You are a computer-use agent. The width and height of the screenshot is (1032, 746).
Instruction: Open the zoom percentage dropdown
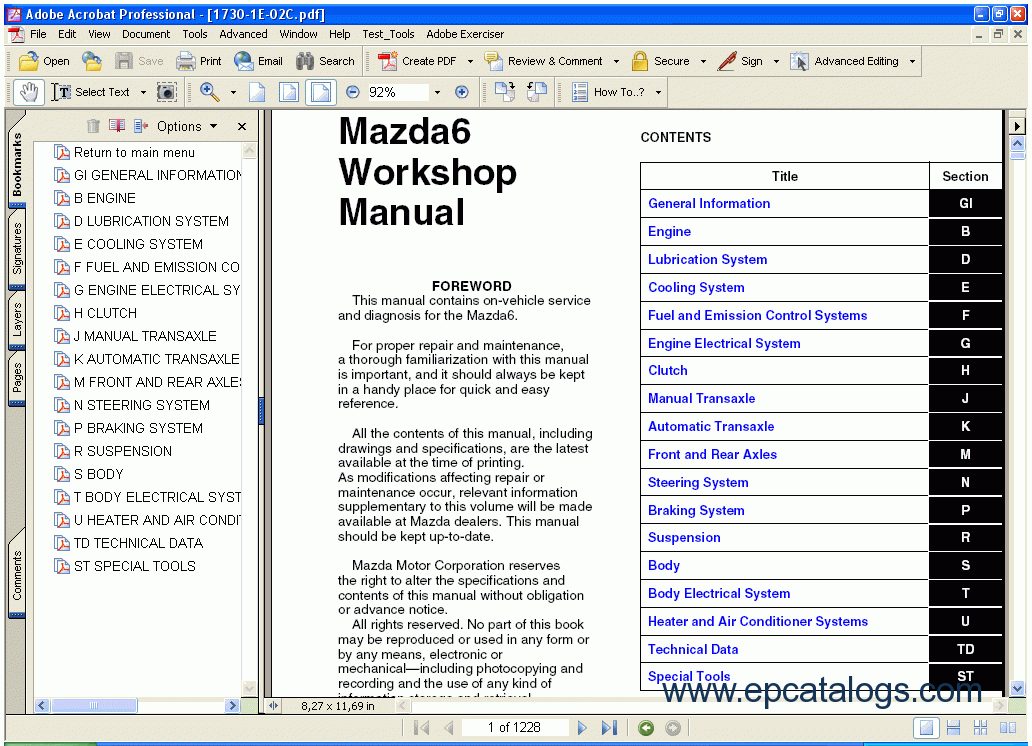(x=437, y=92)
